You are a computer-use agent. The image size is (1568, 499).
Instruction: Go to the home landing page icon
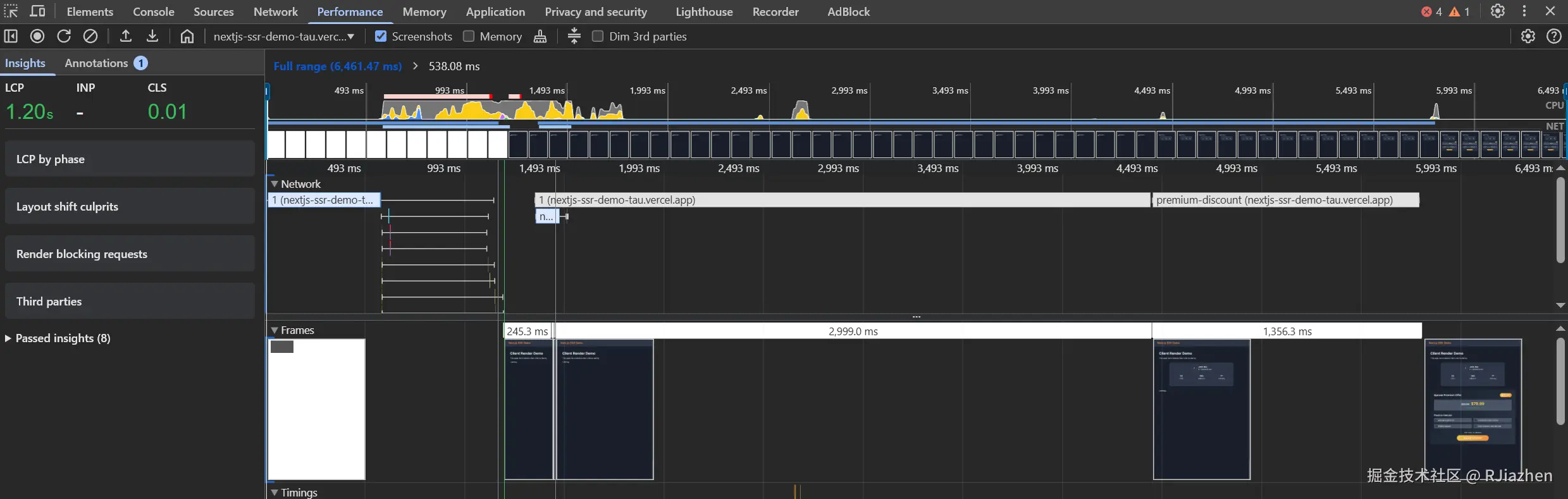click(187, 37)
